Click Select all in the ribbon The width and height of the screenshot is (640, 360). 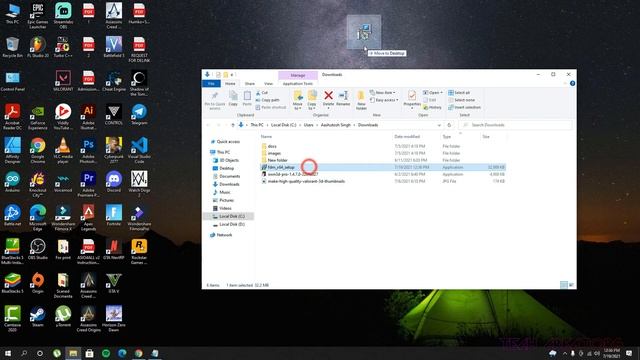[x=459, y=93]
